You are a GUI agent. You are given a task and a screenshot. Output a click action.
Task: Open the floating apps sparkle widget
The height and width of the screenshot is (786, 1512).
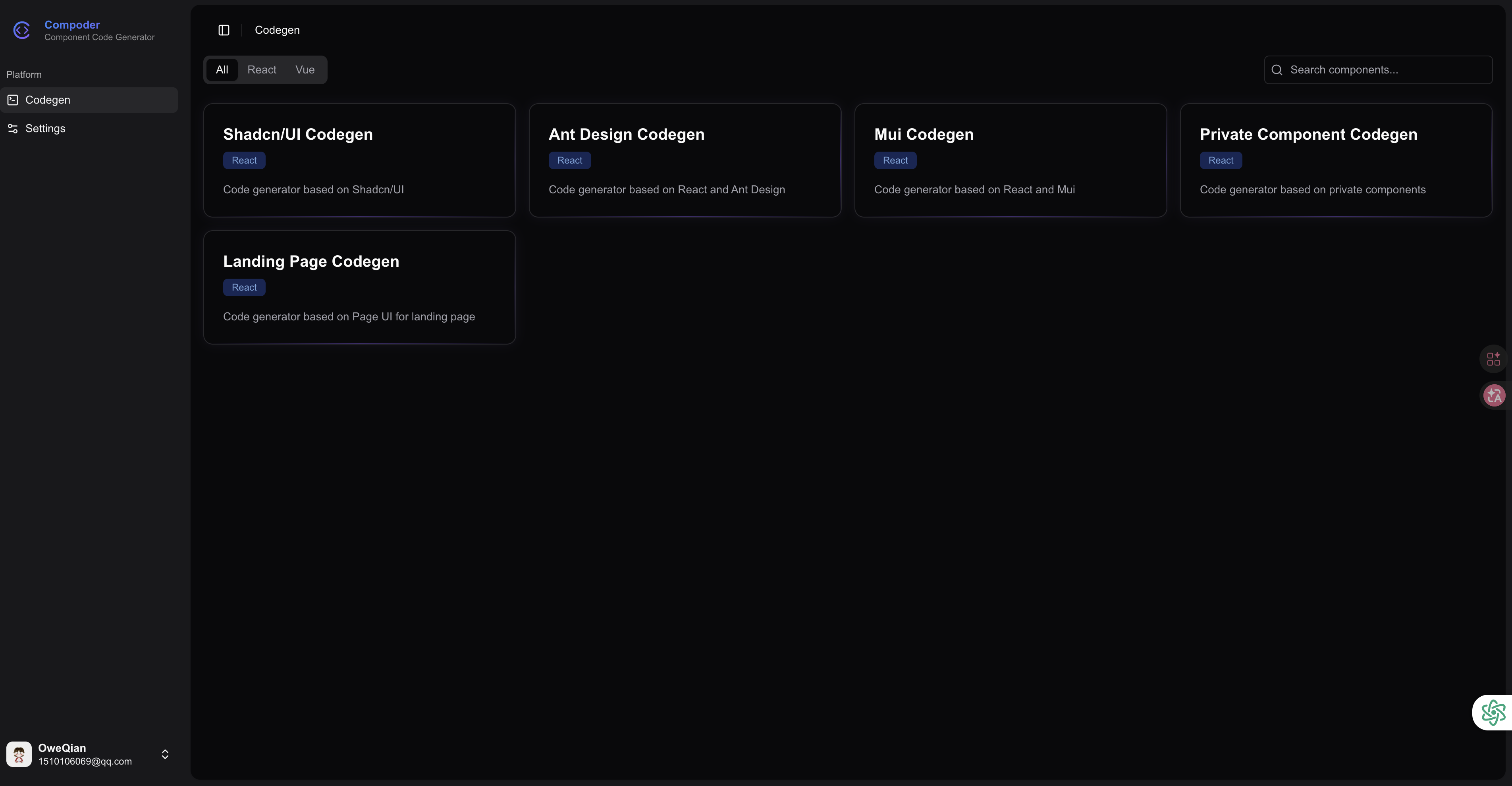click(1493, 358)
